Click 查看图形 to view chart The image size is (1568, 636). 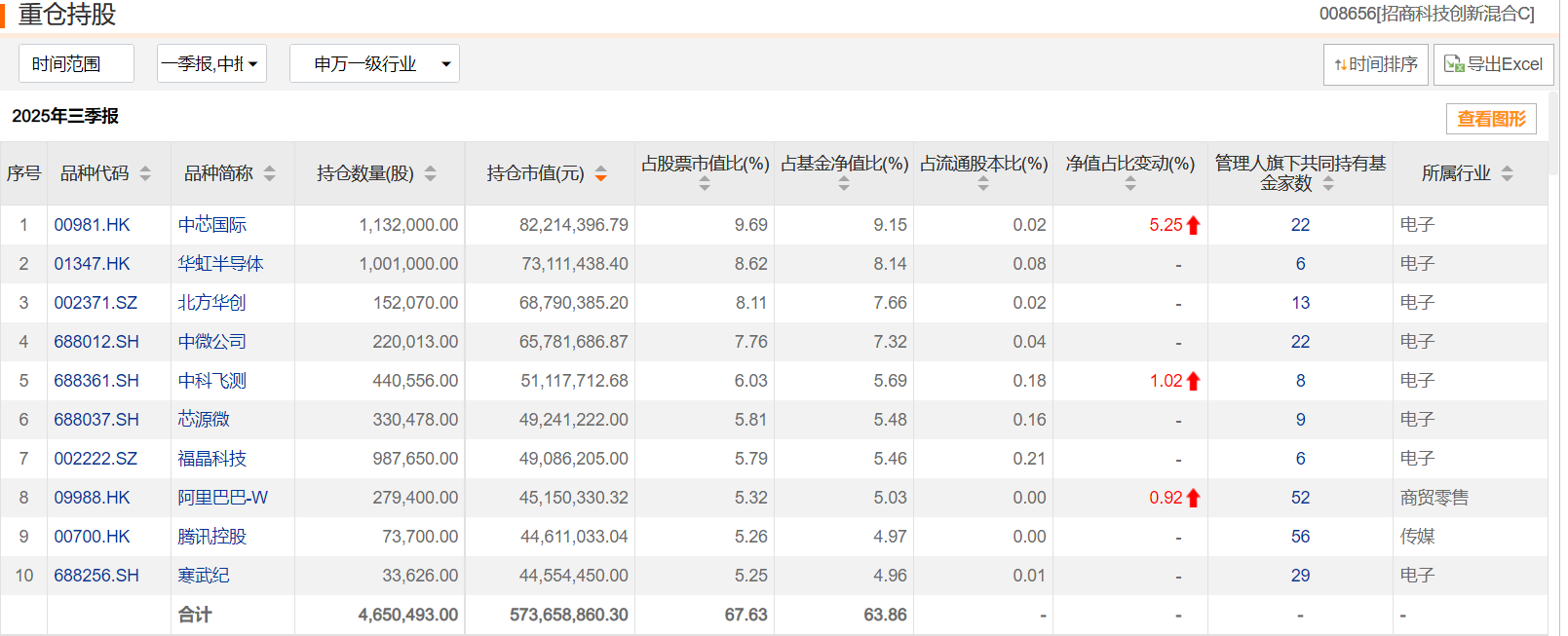(1491, 119)
